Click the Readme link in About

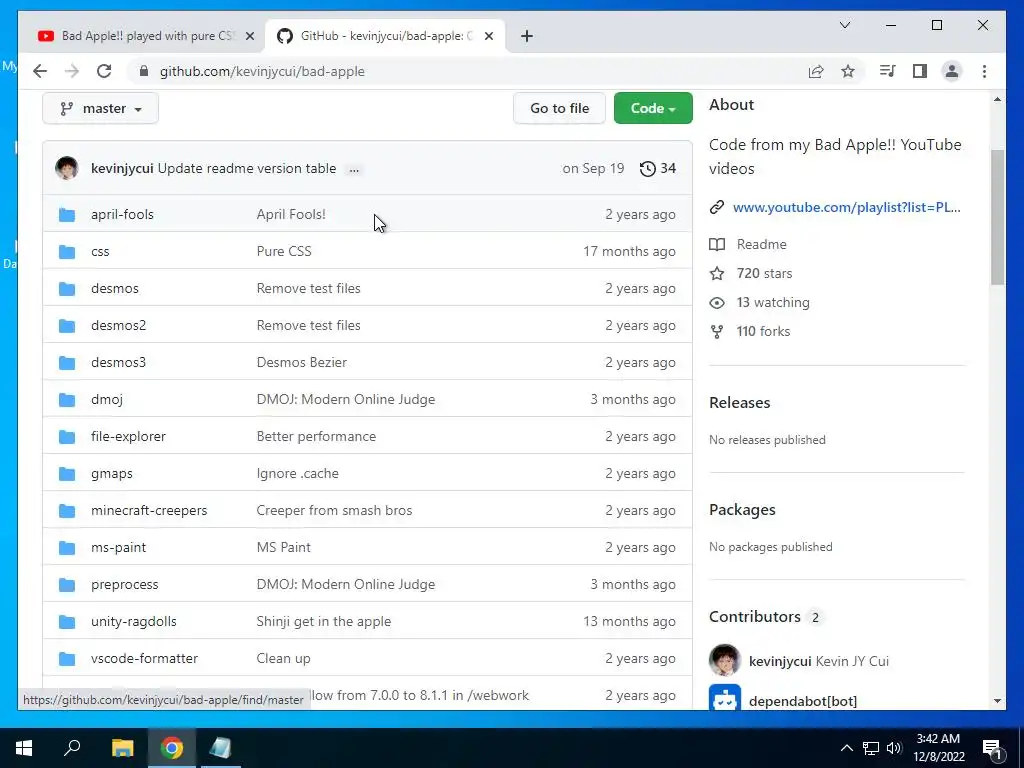pos(761,244)
